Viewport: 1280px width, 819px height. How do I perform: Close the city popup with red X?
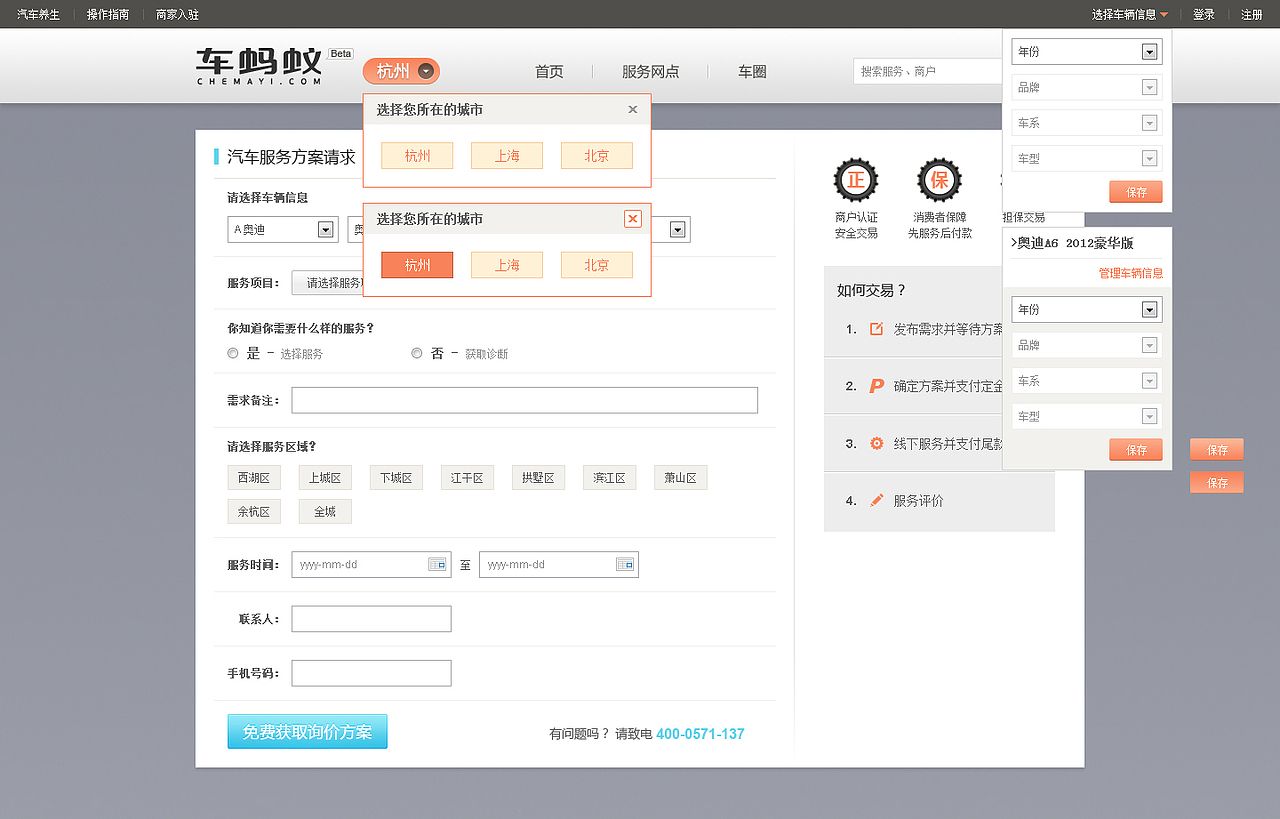(x=632, y=219)
